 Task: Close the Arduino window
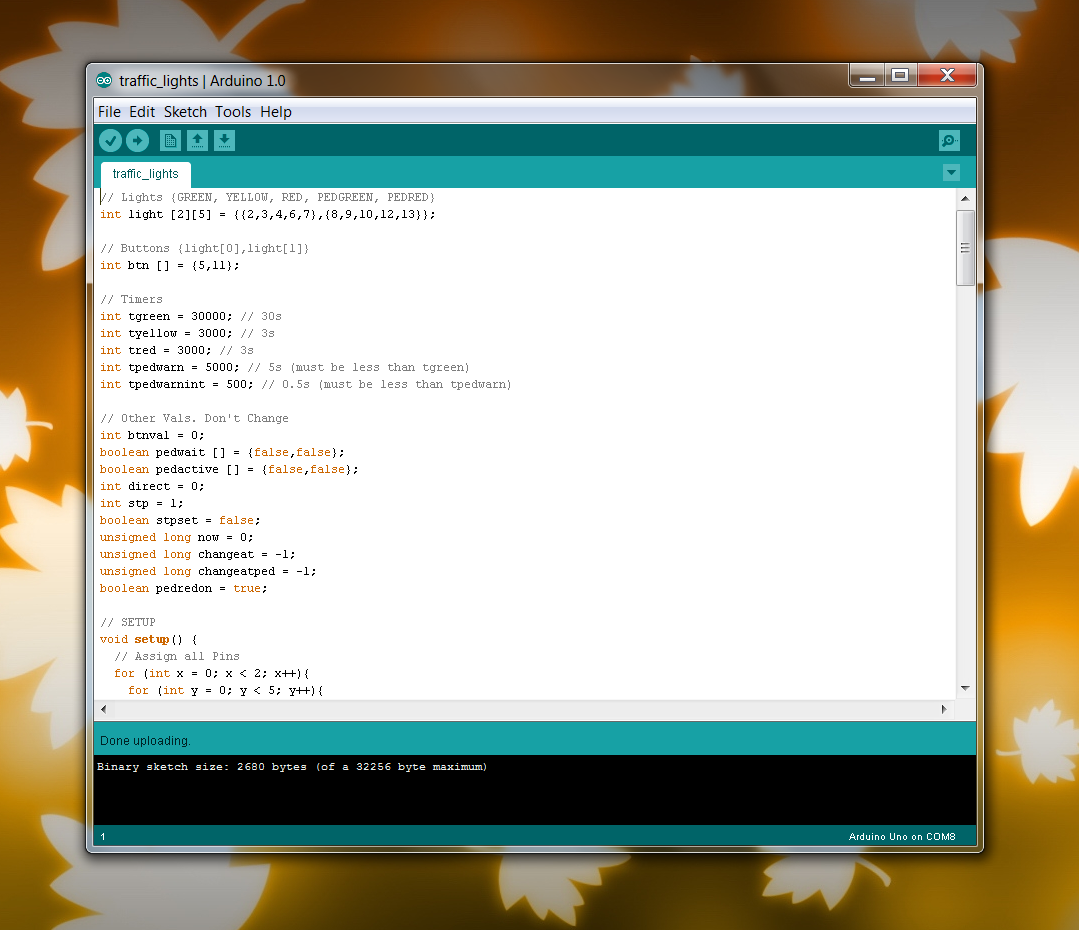click(947, 75)
